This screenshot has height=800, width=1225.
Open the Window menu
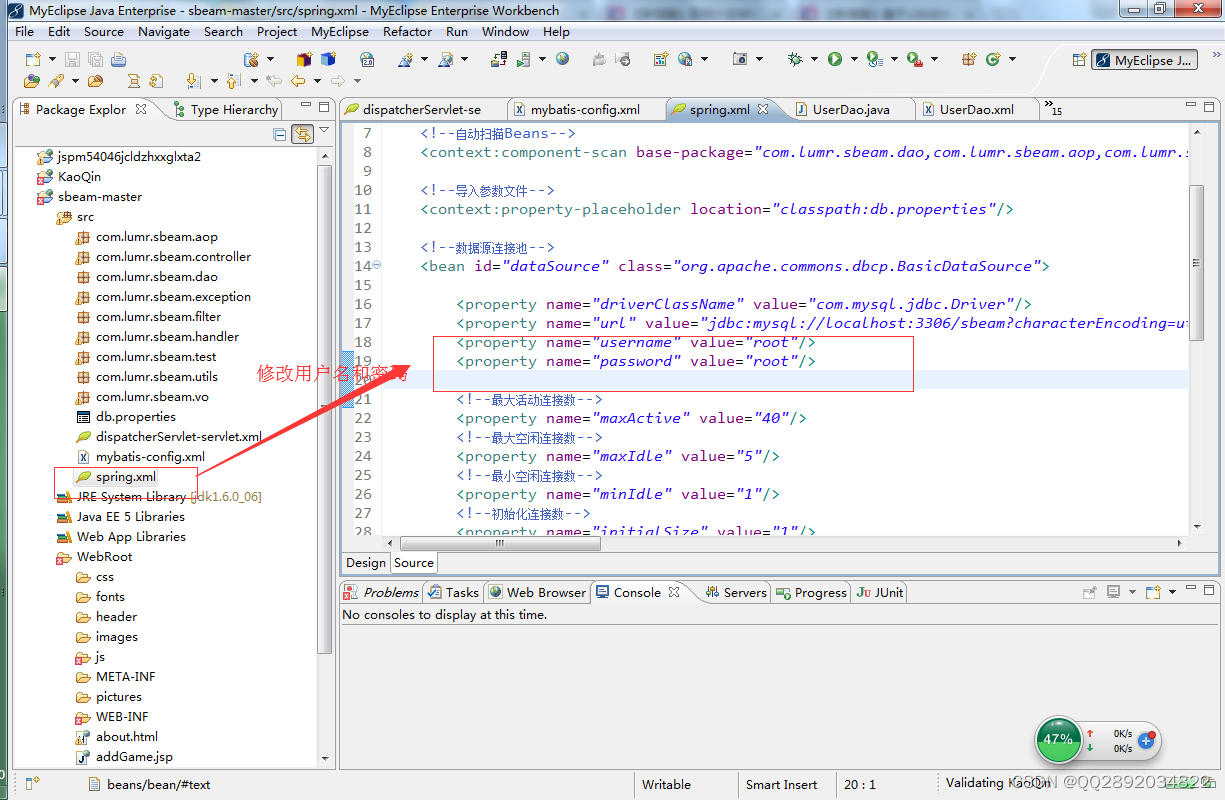point(505,31)
